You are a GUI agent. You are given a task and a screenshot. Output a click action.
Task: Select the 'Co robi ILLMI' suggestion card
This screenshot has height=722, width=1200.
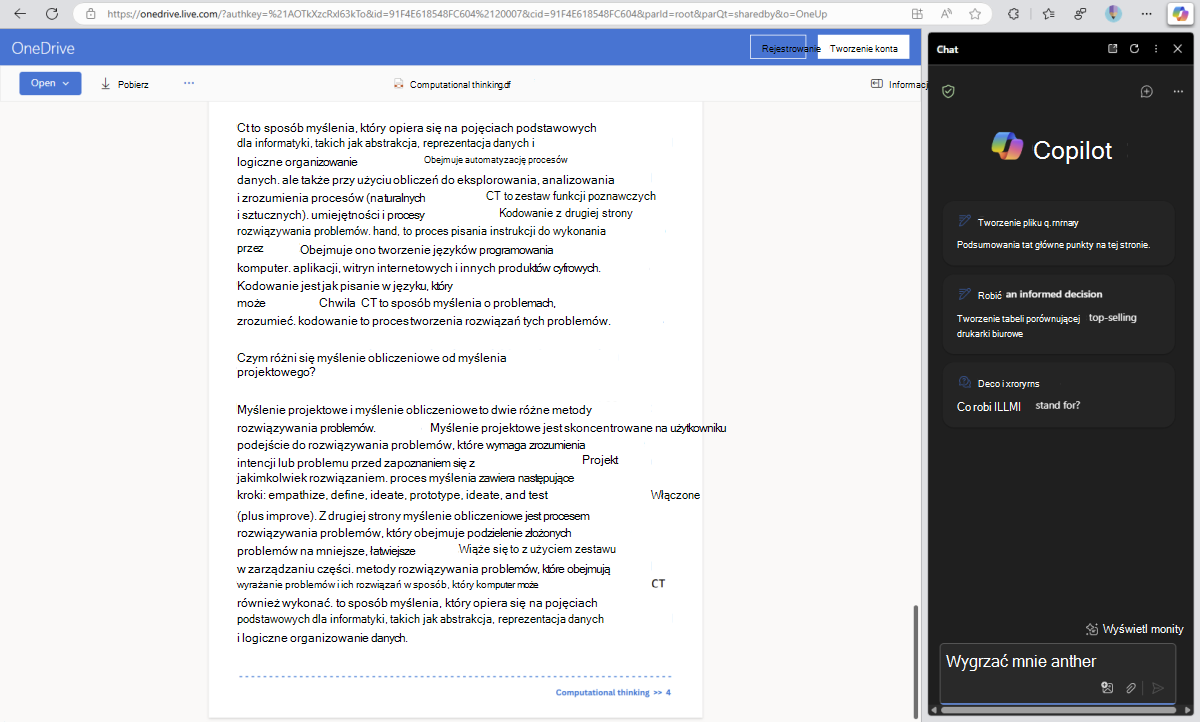pyautogui.click(x=1059, y=395)
